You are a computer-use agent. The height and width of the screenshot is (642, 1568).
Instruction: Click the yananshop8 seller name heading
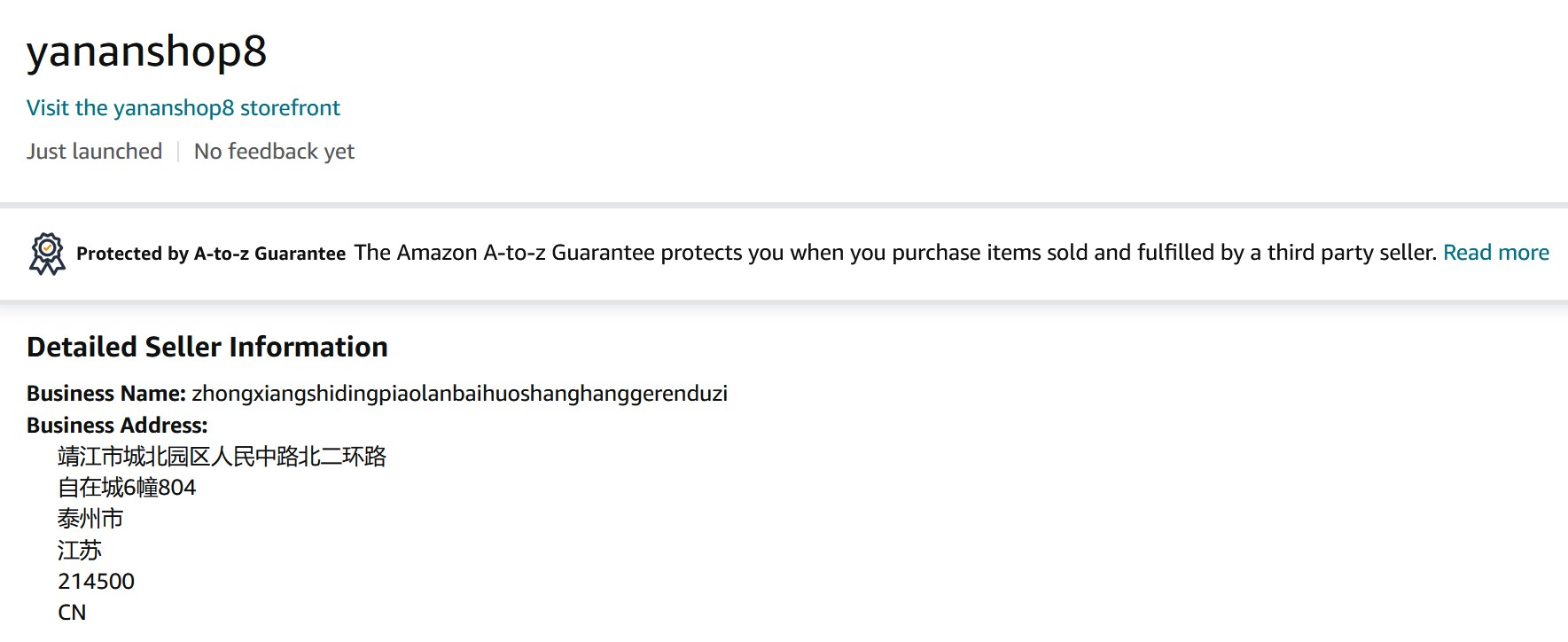[x=146, y=51]
